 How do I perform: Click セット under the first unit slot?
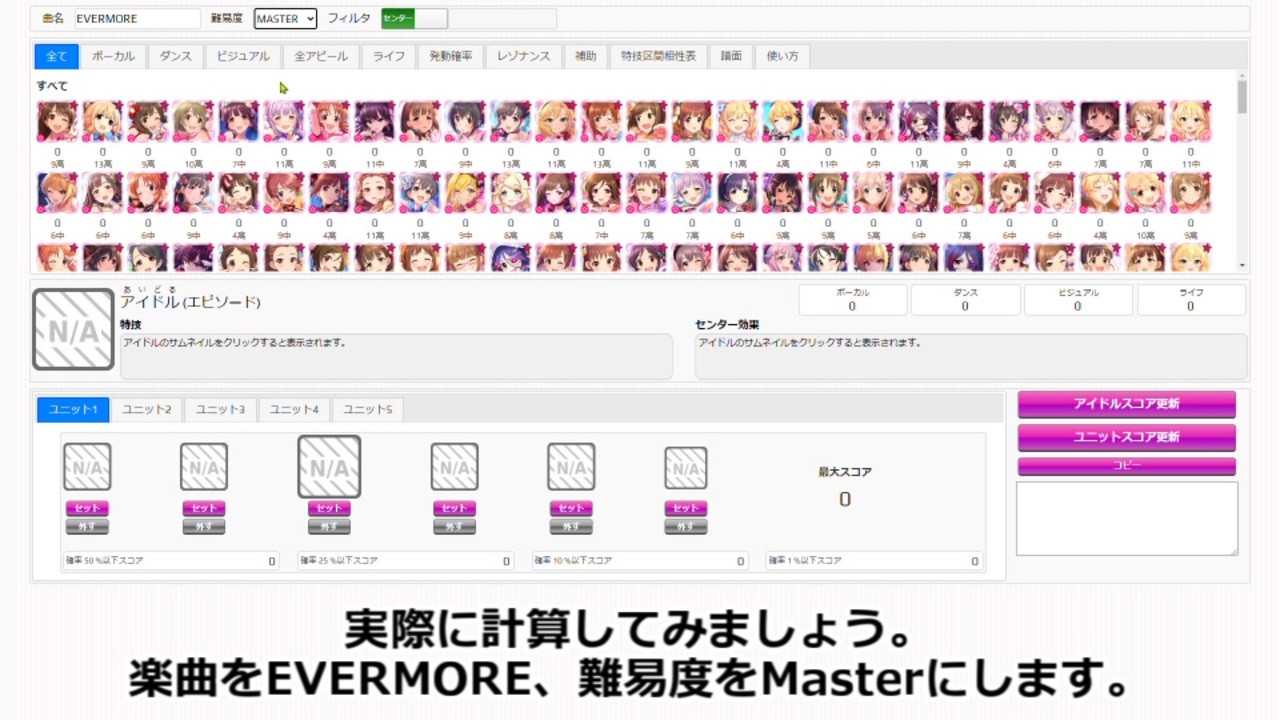87,508
